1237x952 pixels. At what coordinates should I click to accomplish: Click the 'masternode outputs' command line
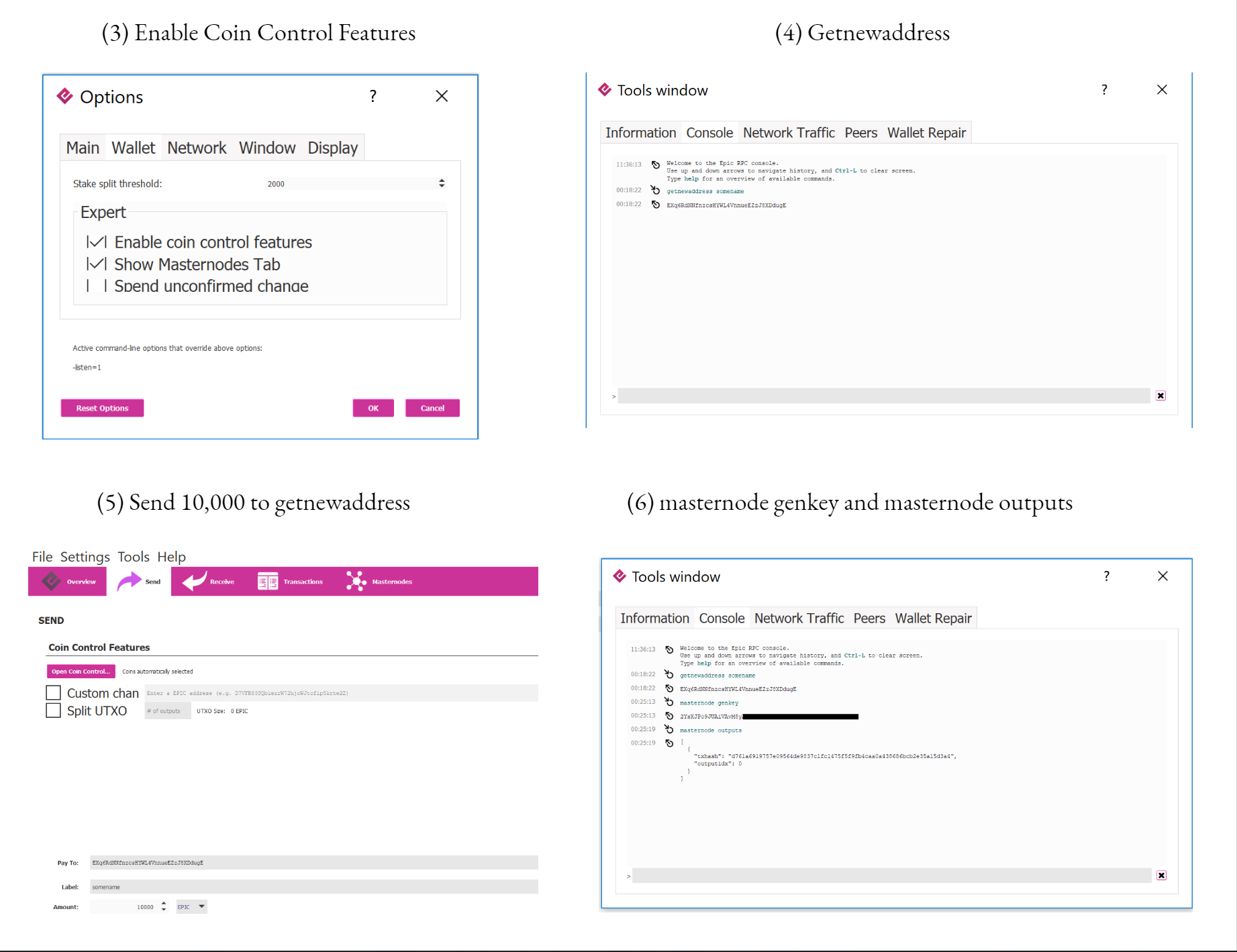pyautogui.click(x=711, y=731)
